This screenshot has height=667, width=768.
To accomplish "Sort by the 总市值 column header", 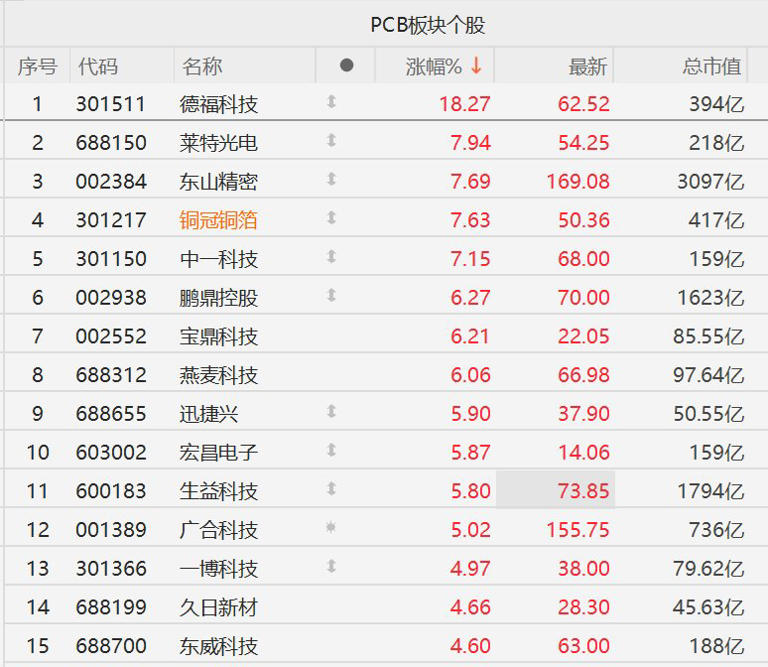I will pyautogui.click(x=712, y=67).
